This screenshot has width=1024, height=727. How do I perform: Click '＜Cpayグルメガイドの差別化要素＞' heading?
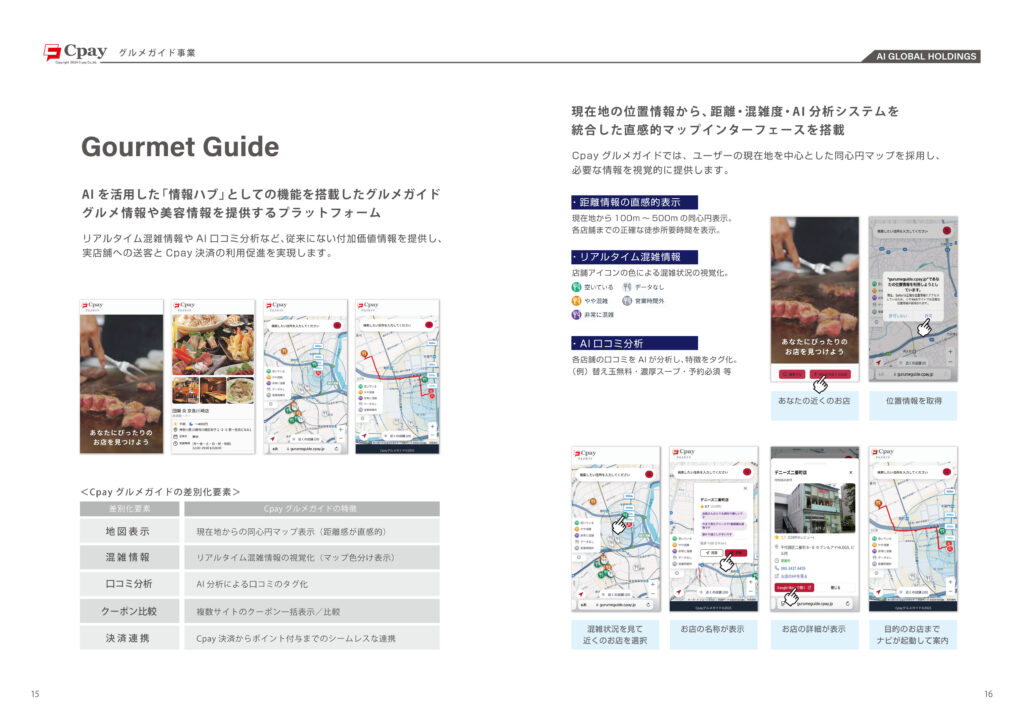point(161,492)
